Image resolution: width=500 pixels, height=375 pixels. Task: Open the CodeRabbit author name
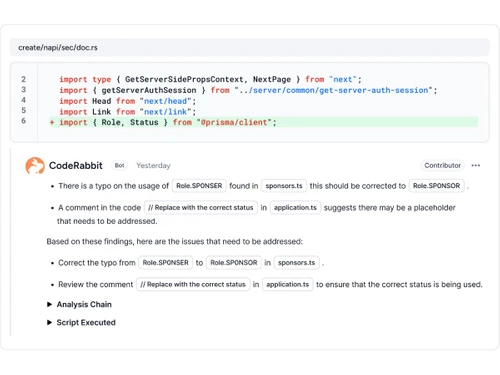pyautogui.click(x=76, y=166)
